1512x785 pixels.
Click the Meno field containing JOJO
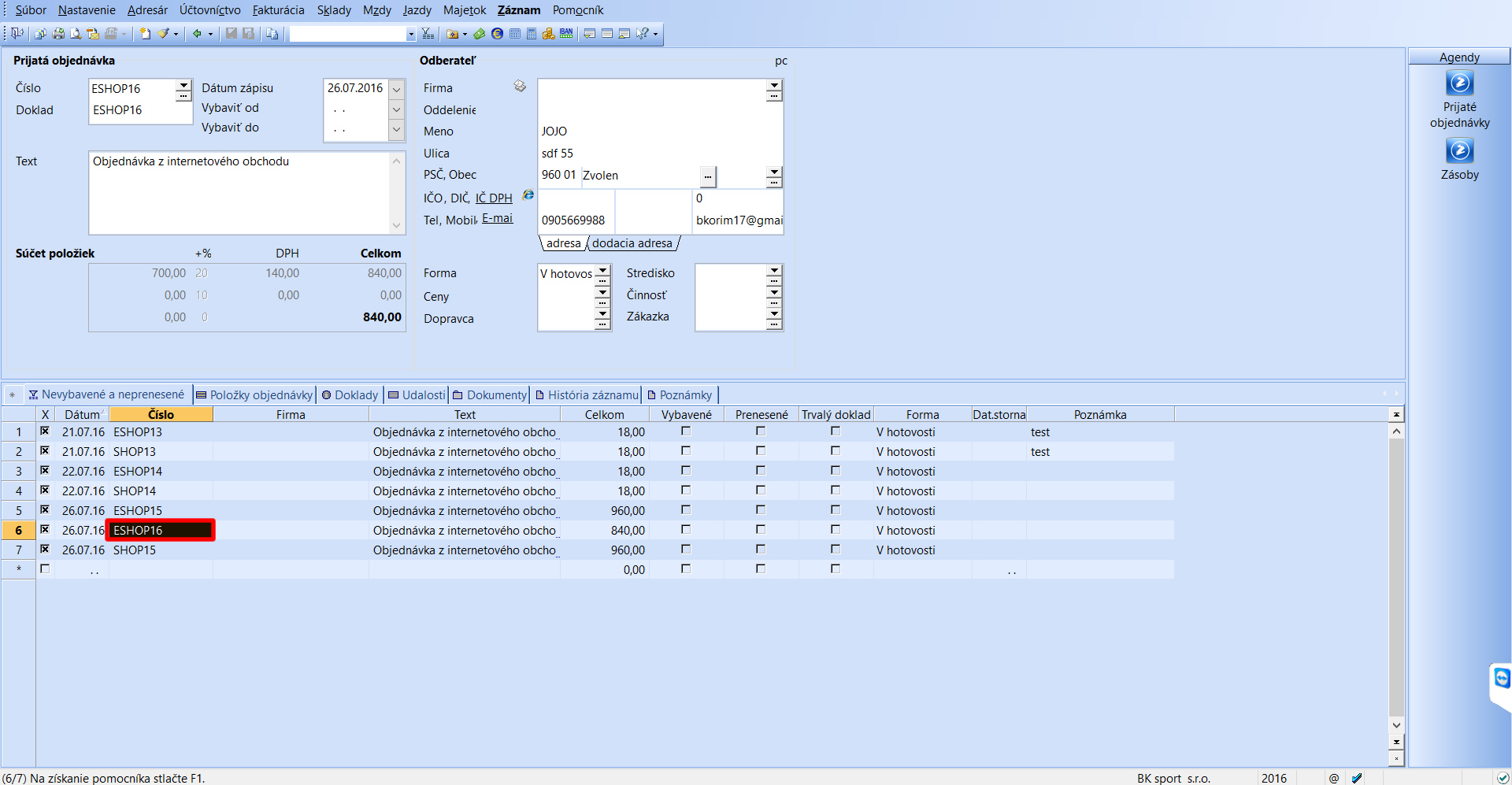(x=660, y=131)
